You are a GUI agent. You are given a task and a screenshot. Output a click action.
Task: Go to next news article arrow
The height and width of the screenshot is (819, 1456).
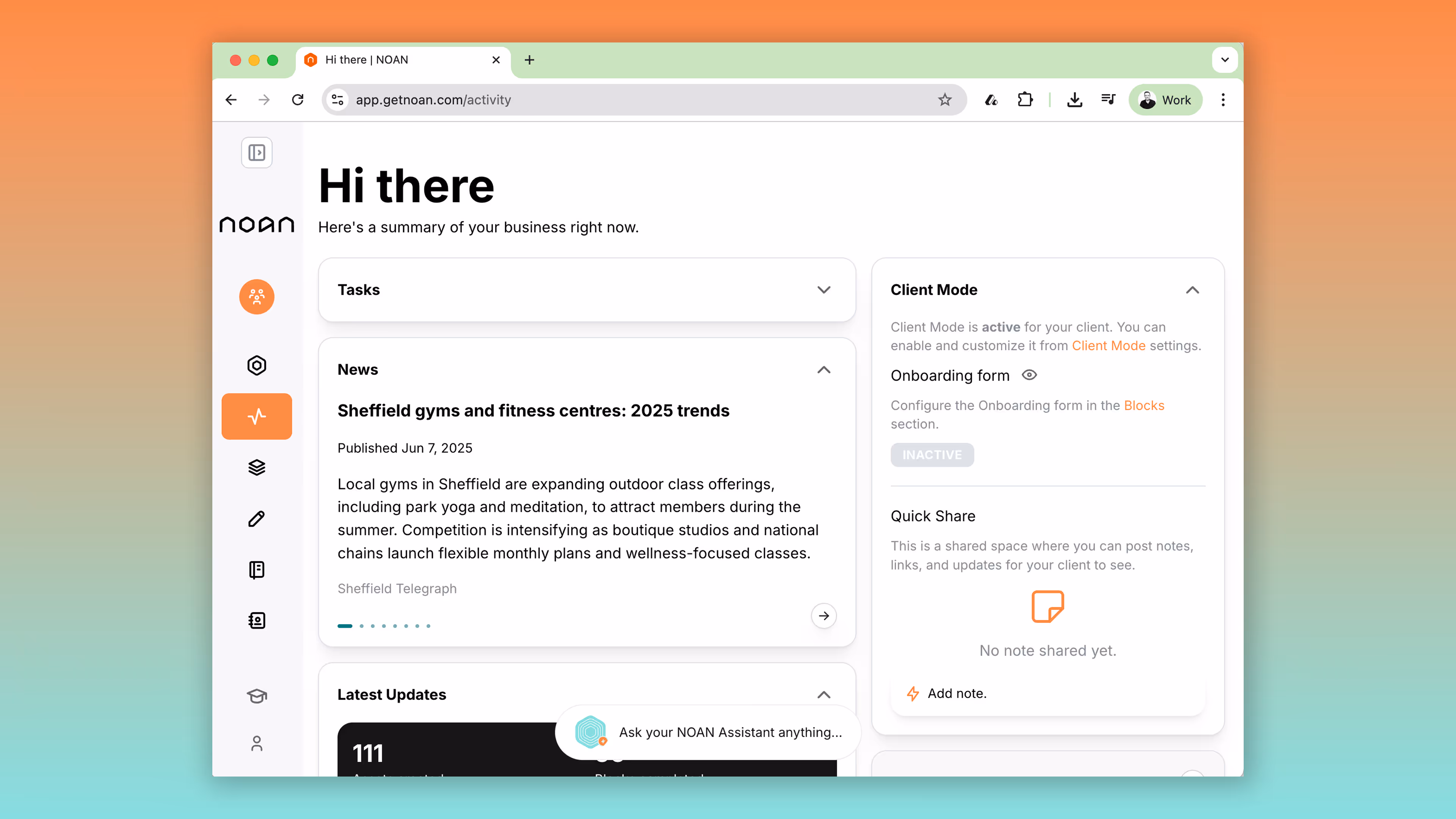click(824, 615)
